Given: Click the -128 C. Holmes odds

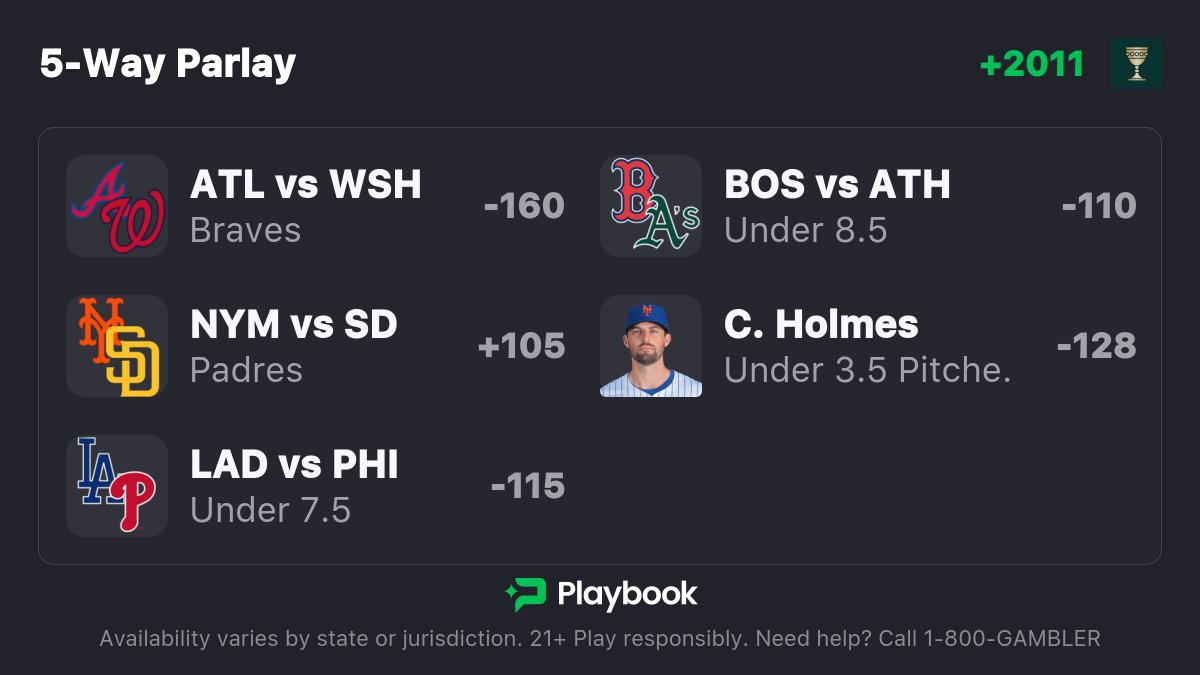Looking at the screenshot, I should 1096,346.
